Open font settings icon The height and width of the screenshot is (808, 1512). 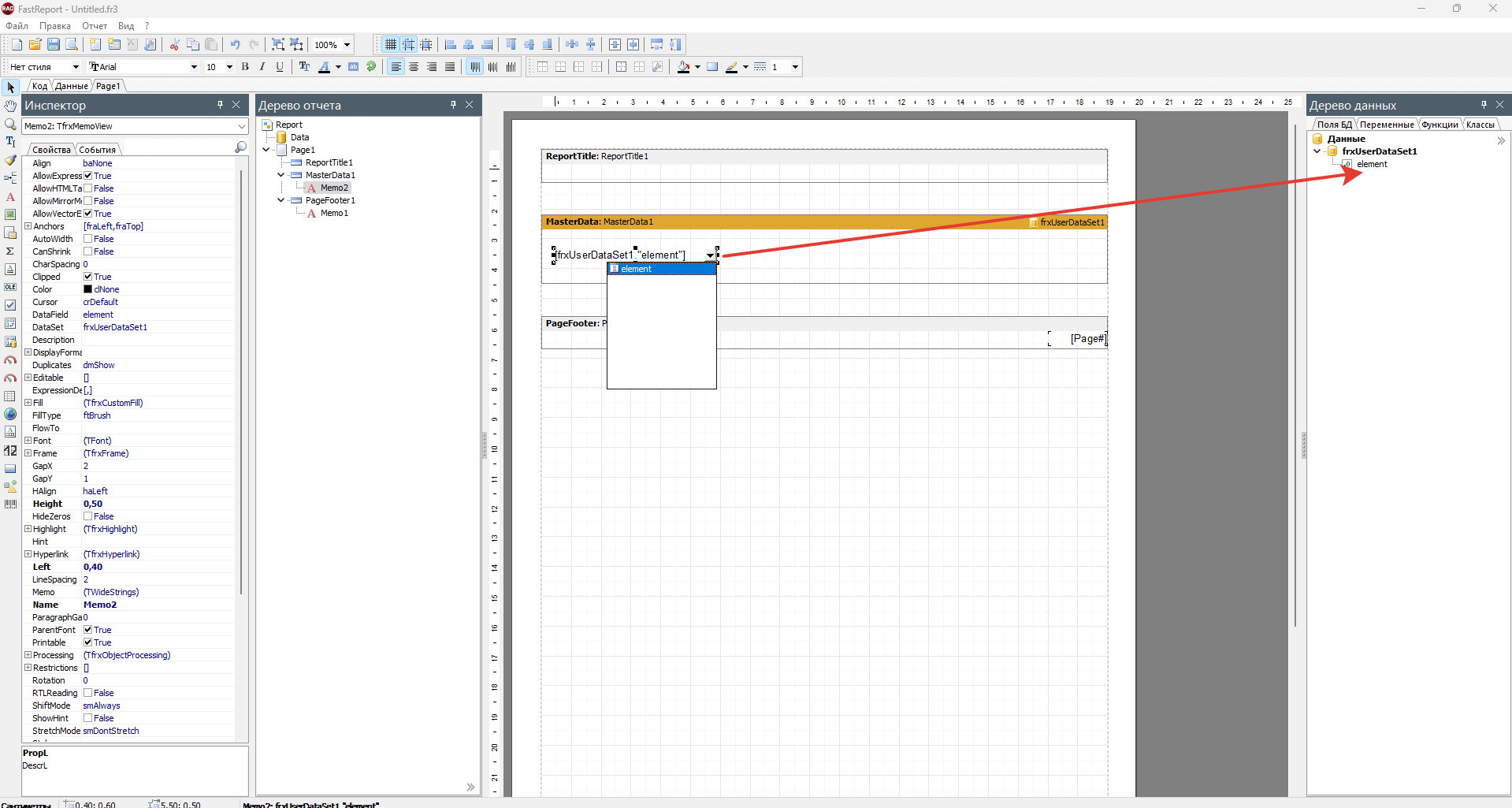305,67
